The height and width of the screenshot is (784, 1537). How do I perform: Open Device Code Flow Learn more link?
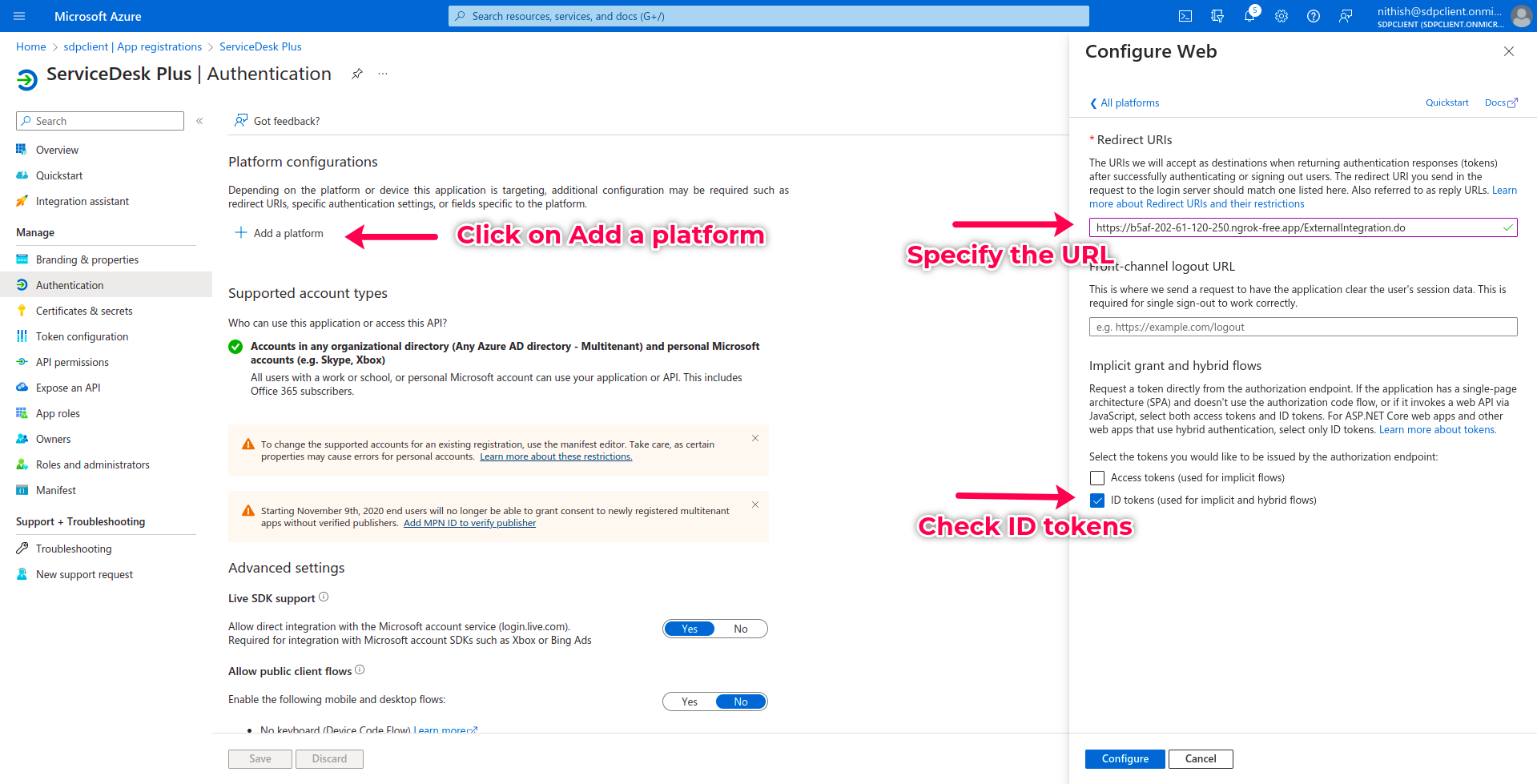pos(445,730)
